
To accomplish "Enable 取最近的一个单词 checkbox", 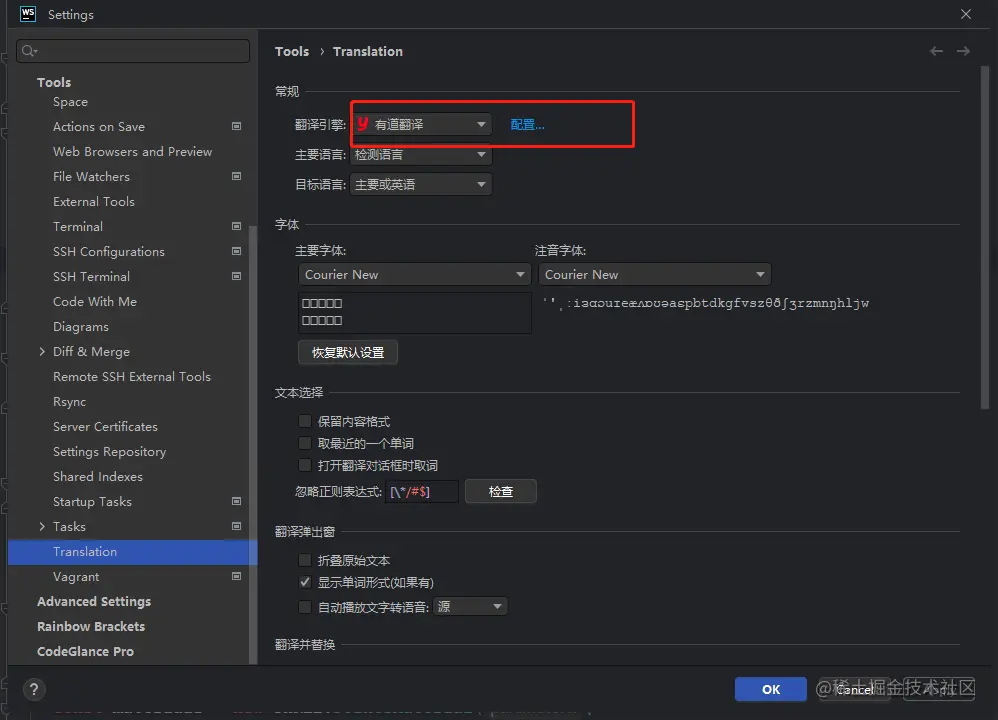I will (305, 443).
